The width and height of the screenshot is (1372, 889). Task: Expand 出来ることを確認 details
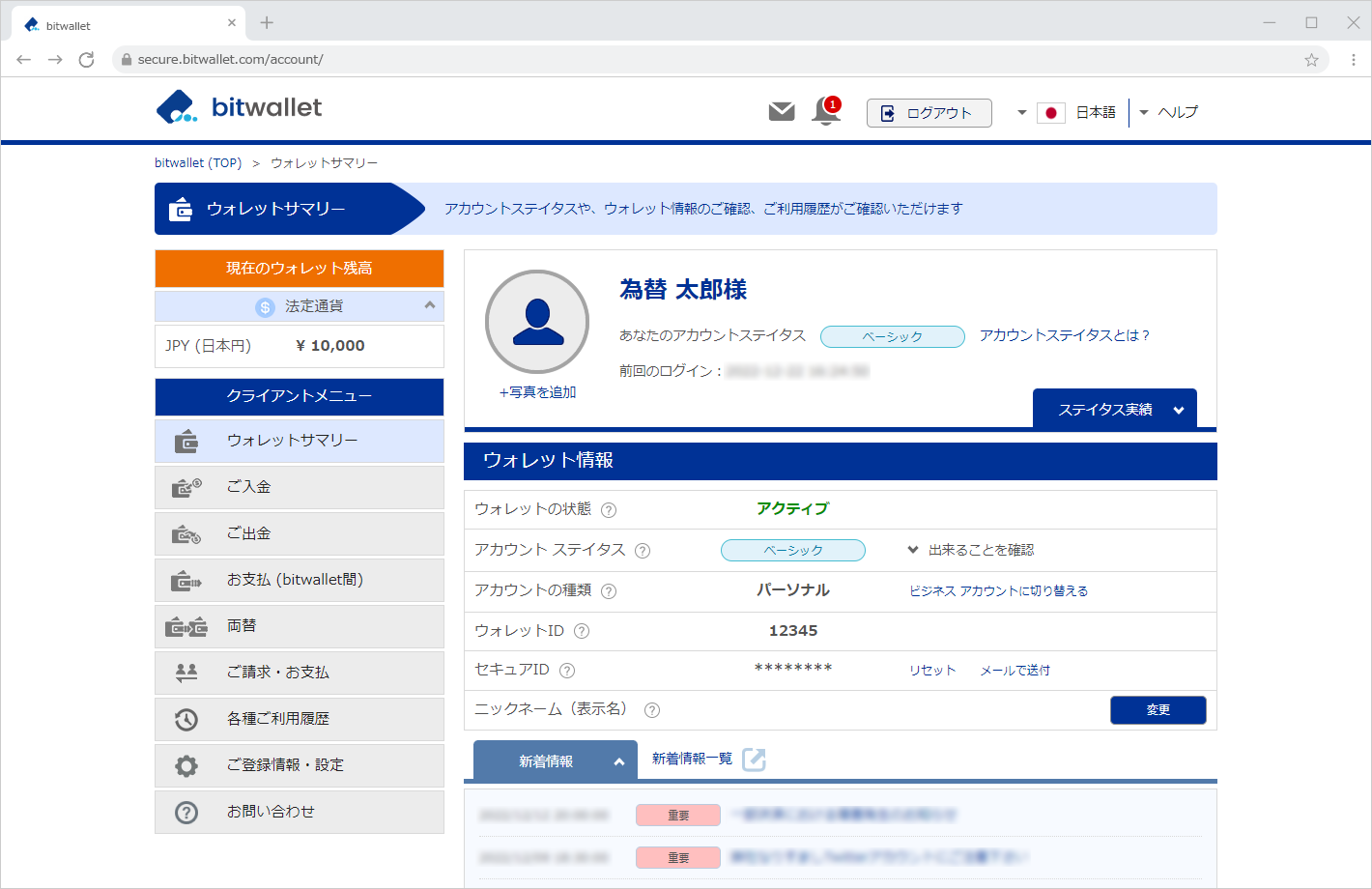(x=971, y=550)
